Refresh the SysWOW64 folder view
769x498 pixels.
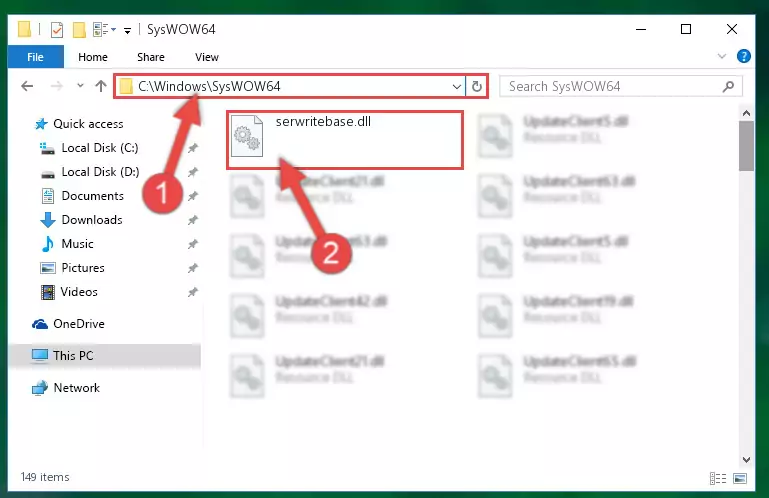click(477, 87)
